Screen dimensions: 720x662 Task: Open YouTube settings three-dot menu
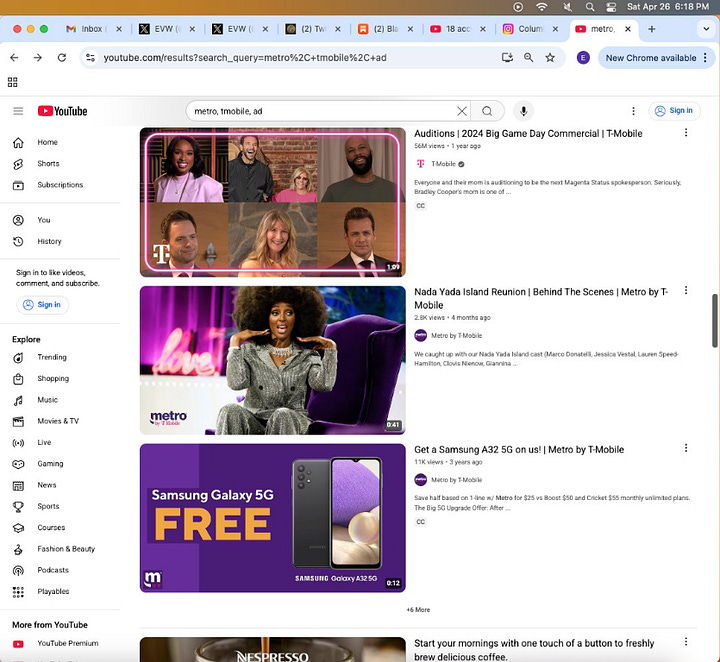[x=633, y=111]
